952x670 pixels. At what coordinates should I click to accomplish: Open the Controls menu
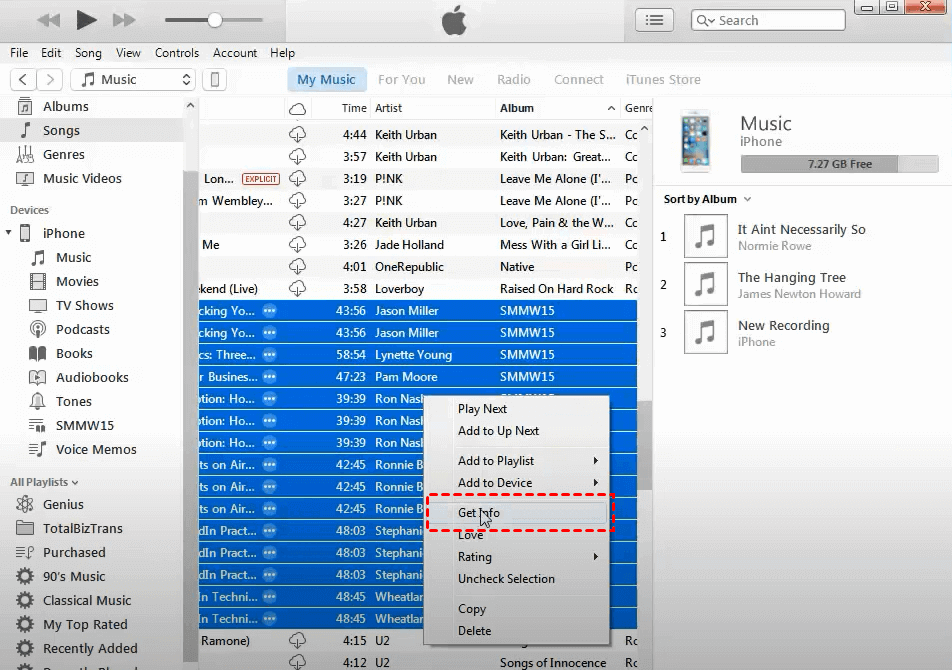tap(177, 53)
